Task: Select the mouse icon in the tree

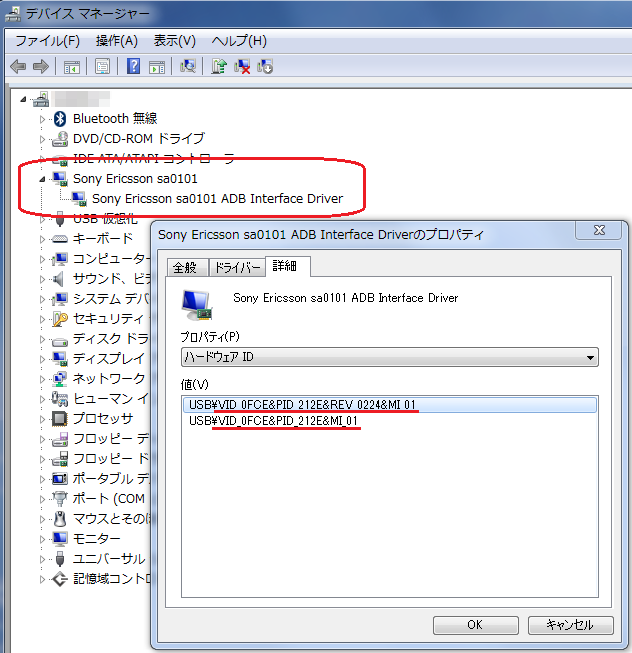Action: coord(60,519)
